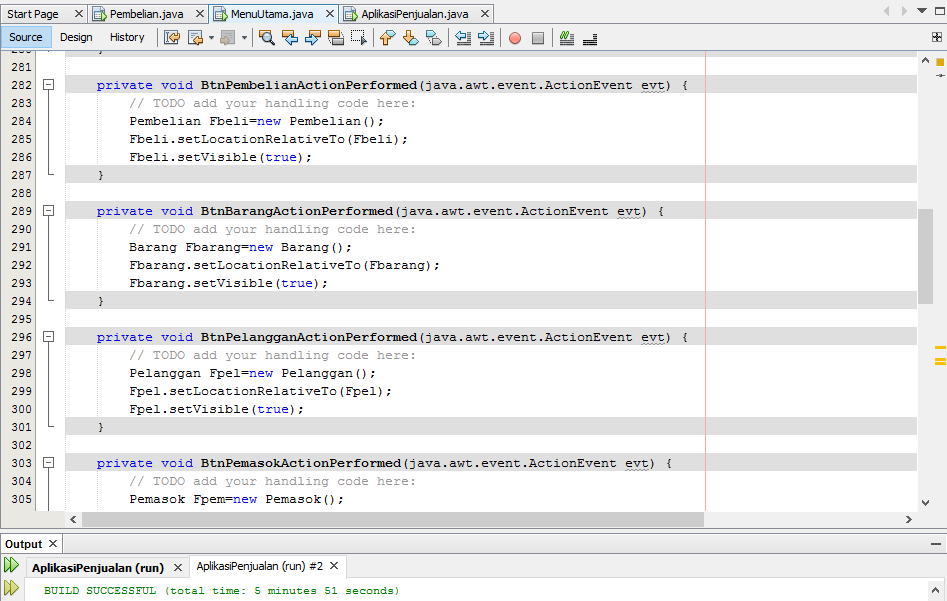
Task: Open the Design view of MenuUtama.java
Action: [77, 36]
